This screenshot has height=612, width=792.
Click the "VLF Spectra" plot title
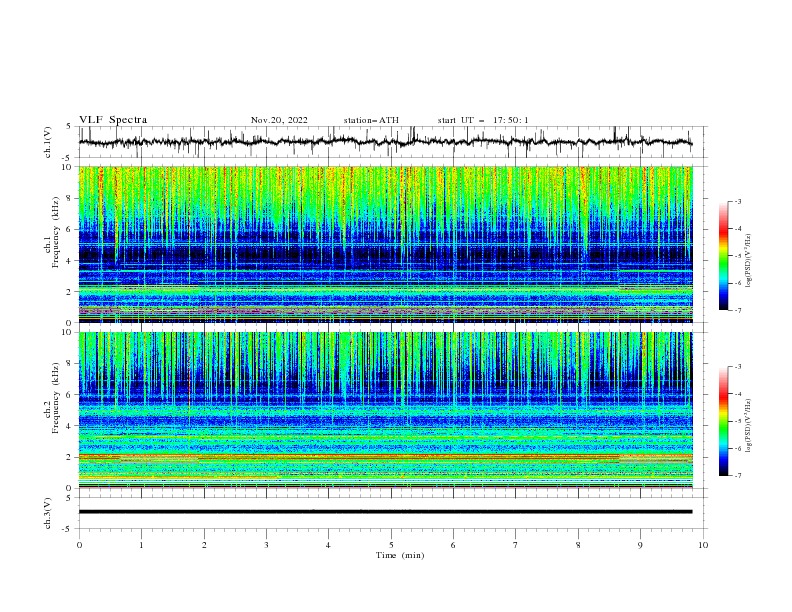113,120
